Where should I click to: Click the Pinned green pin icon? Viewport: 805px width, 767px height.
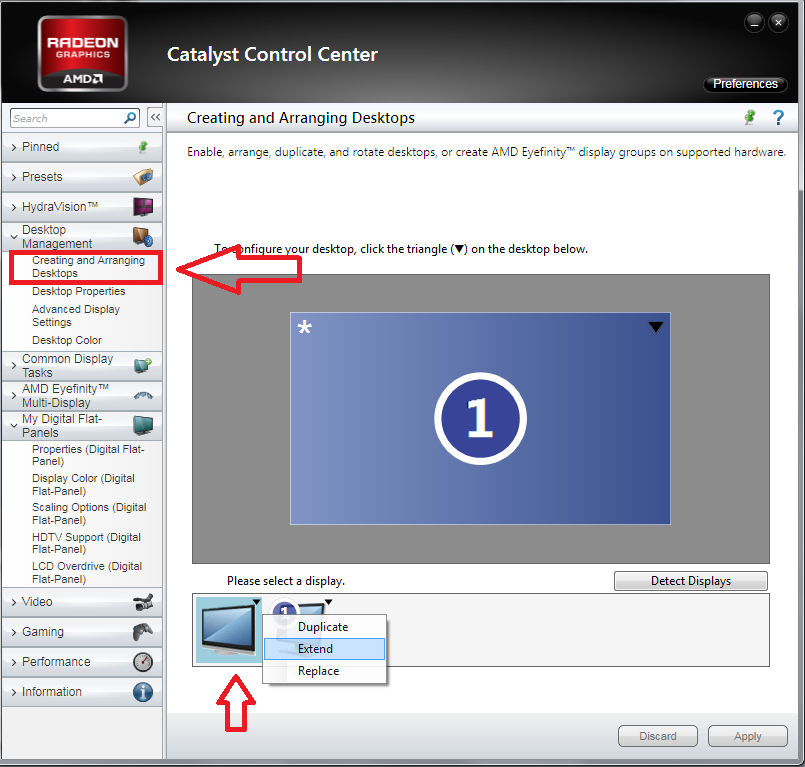[143, 147]
